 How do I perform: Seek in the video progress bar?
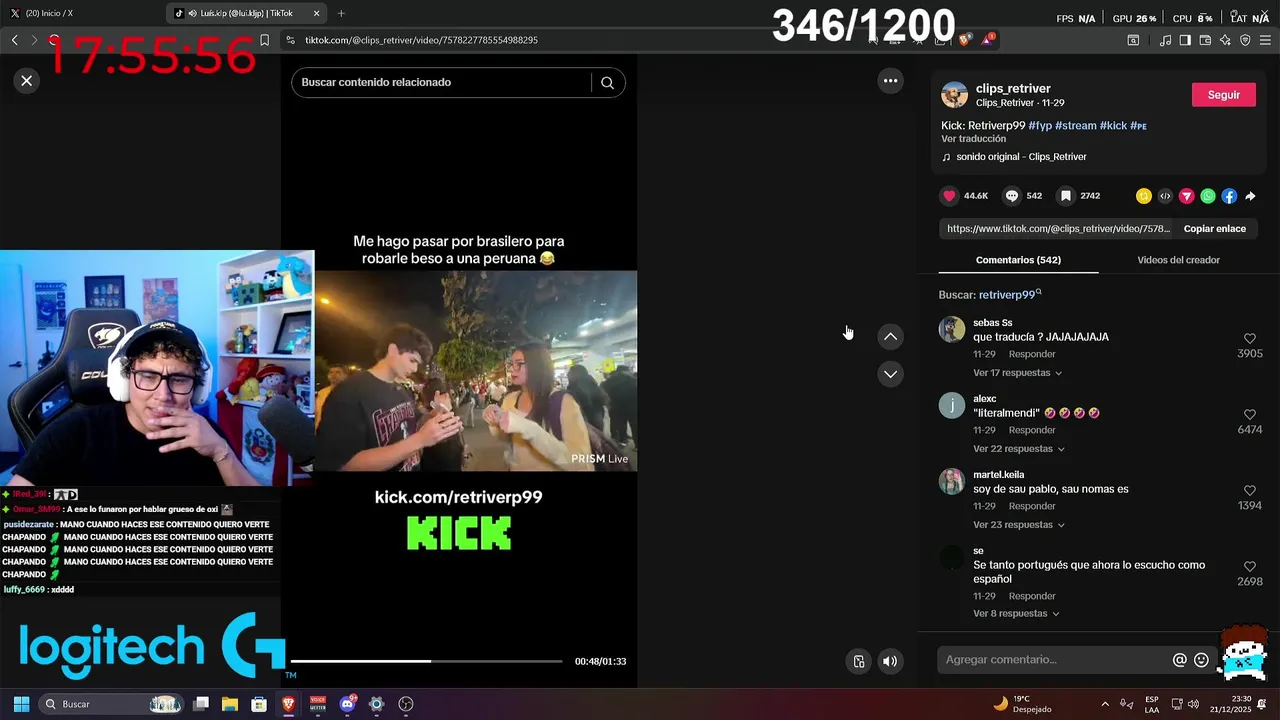427,661
